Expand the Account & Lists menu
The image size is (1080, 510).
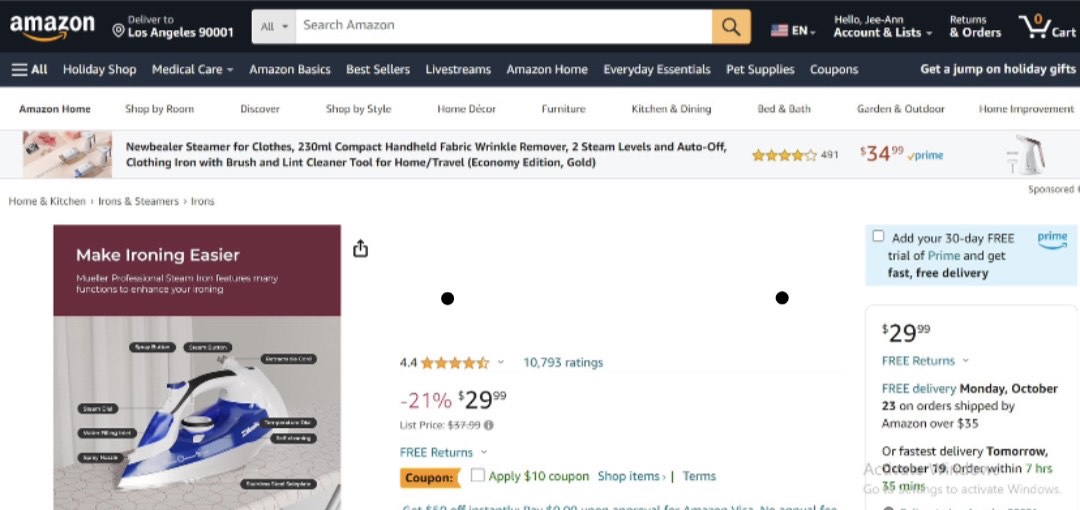882,32
